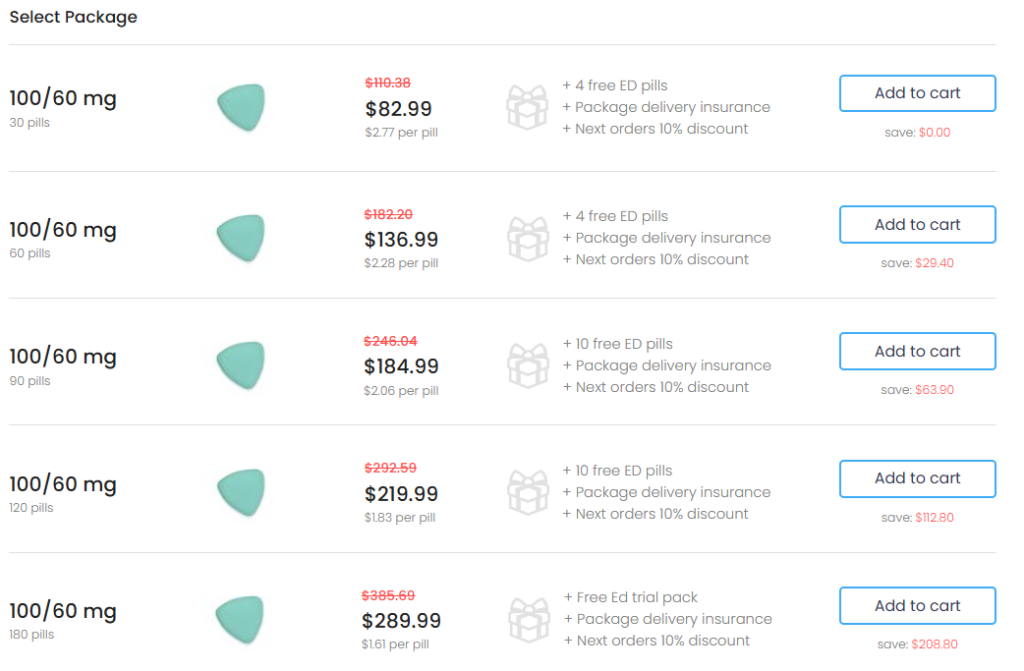The width and height of the screenshot is (1024, 671).
Task: Add the 90 pills package to cart
Action: 917,352
